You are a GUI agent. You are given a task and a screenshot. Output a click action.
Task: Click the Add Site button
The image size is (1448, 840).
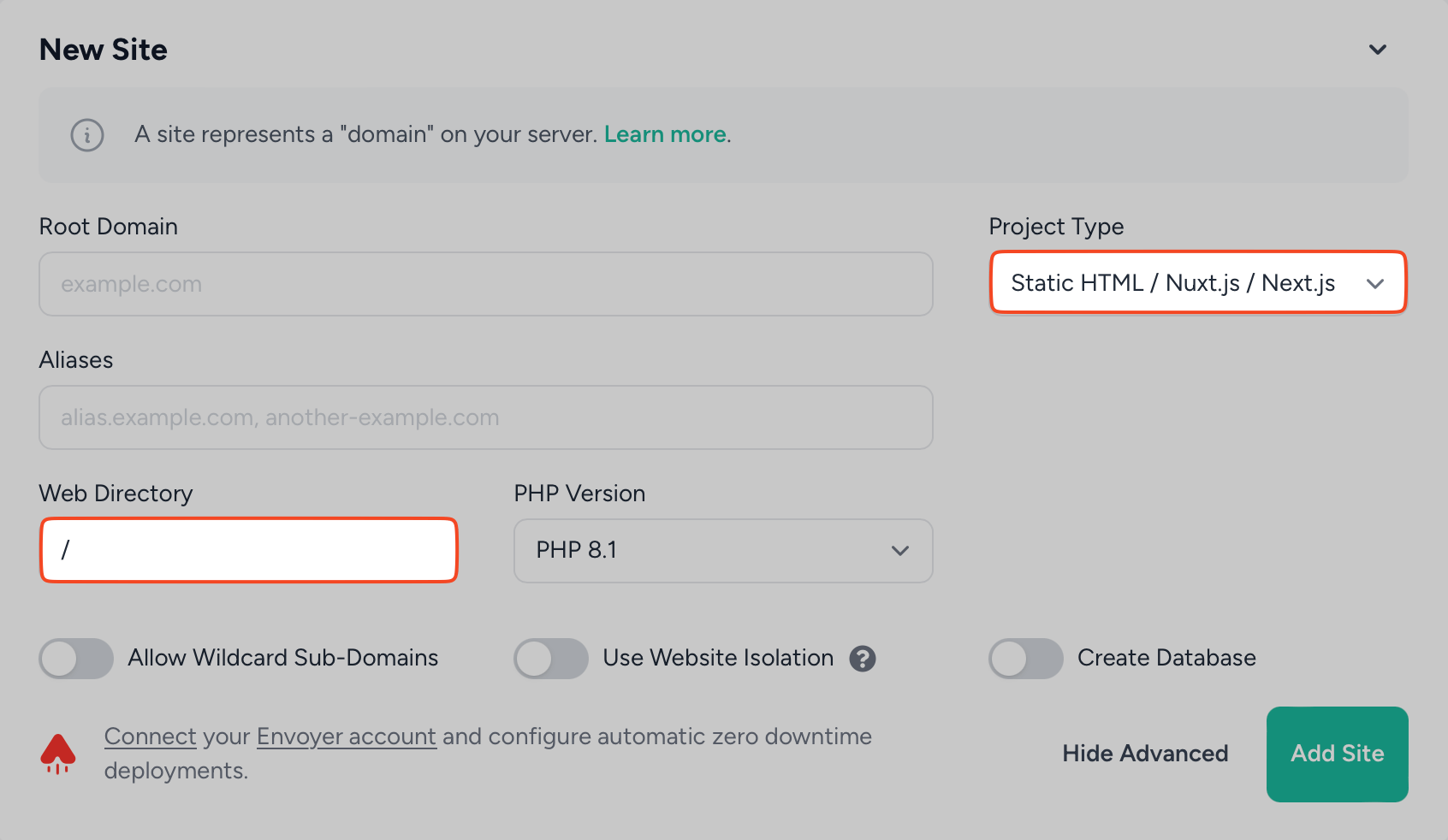pyautogui.click(x=1337, y=754)
